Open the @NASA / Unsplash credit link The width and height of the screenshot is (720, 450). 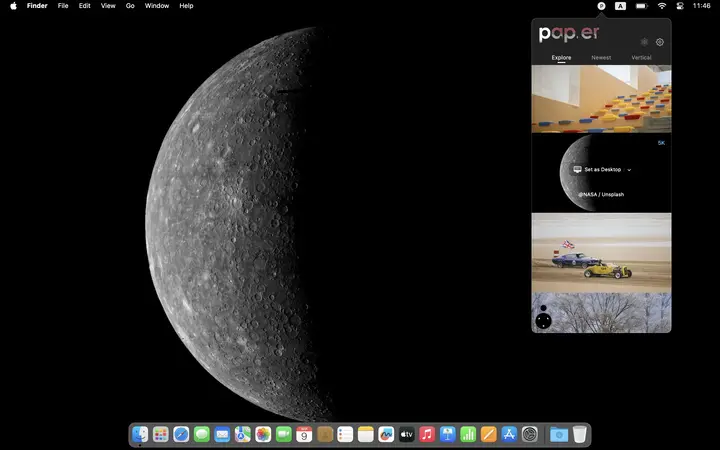tap(601, 194)
